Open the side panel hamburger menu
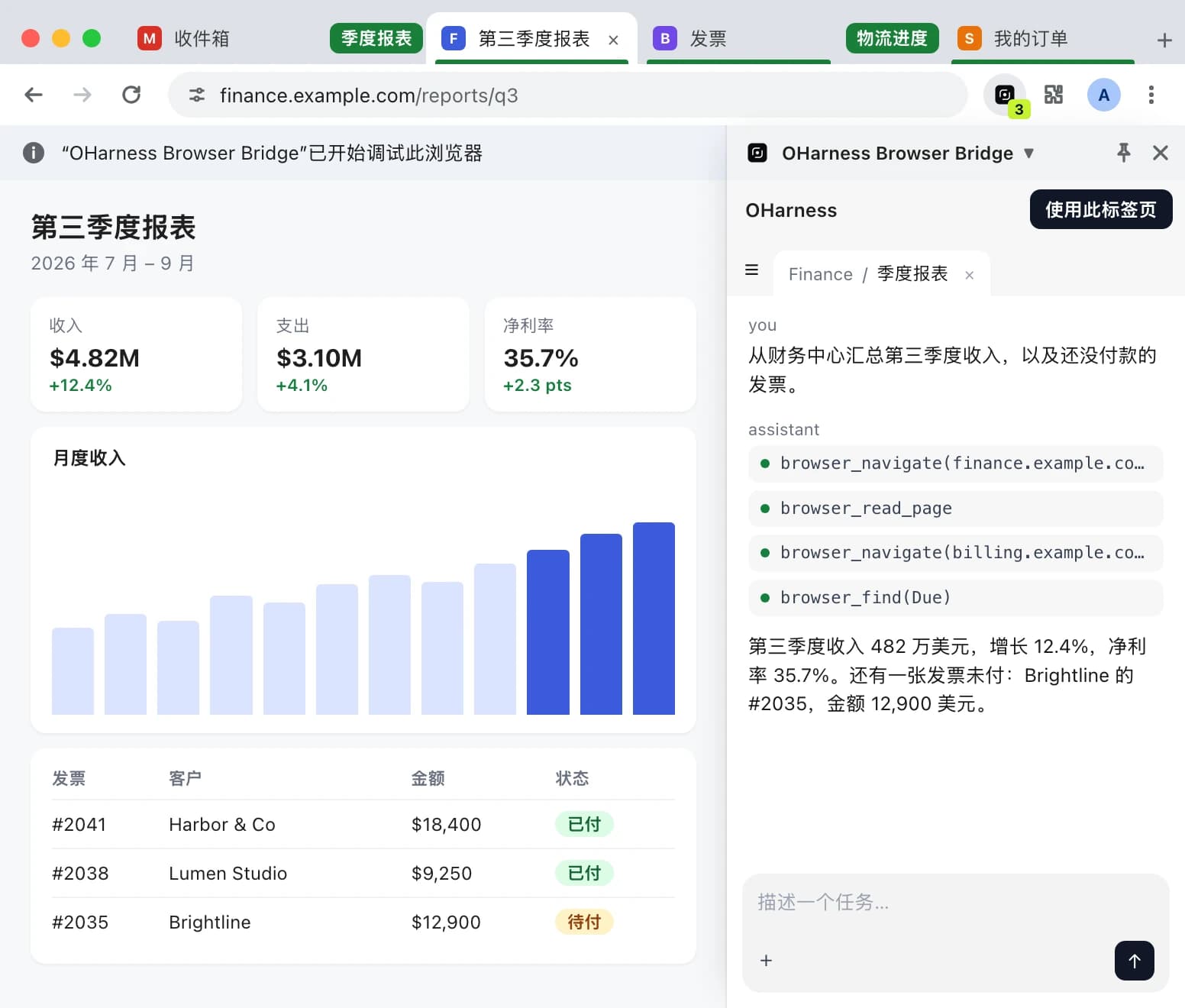The image size is (1185, 1008). coord(751,270)
